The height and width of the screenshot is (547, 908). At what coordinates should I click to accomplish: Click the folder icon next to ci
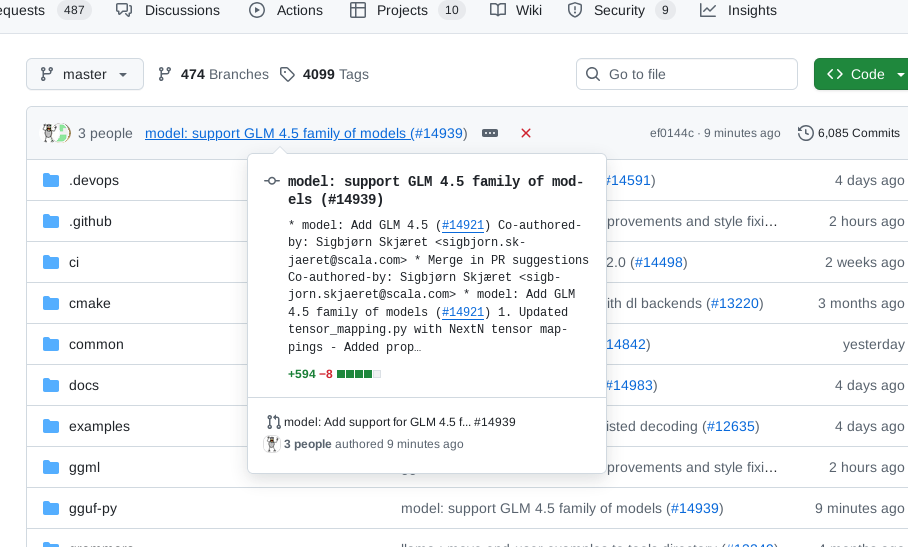tap(51, 262)
